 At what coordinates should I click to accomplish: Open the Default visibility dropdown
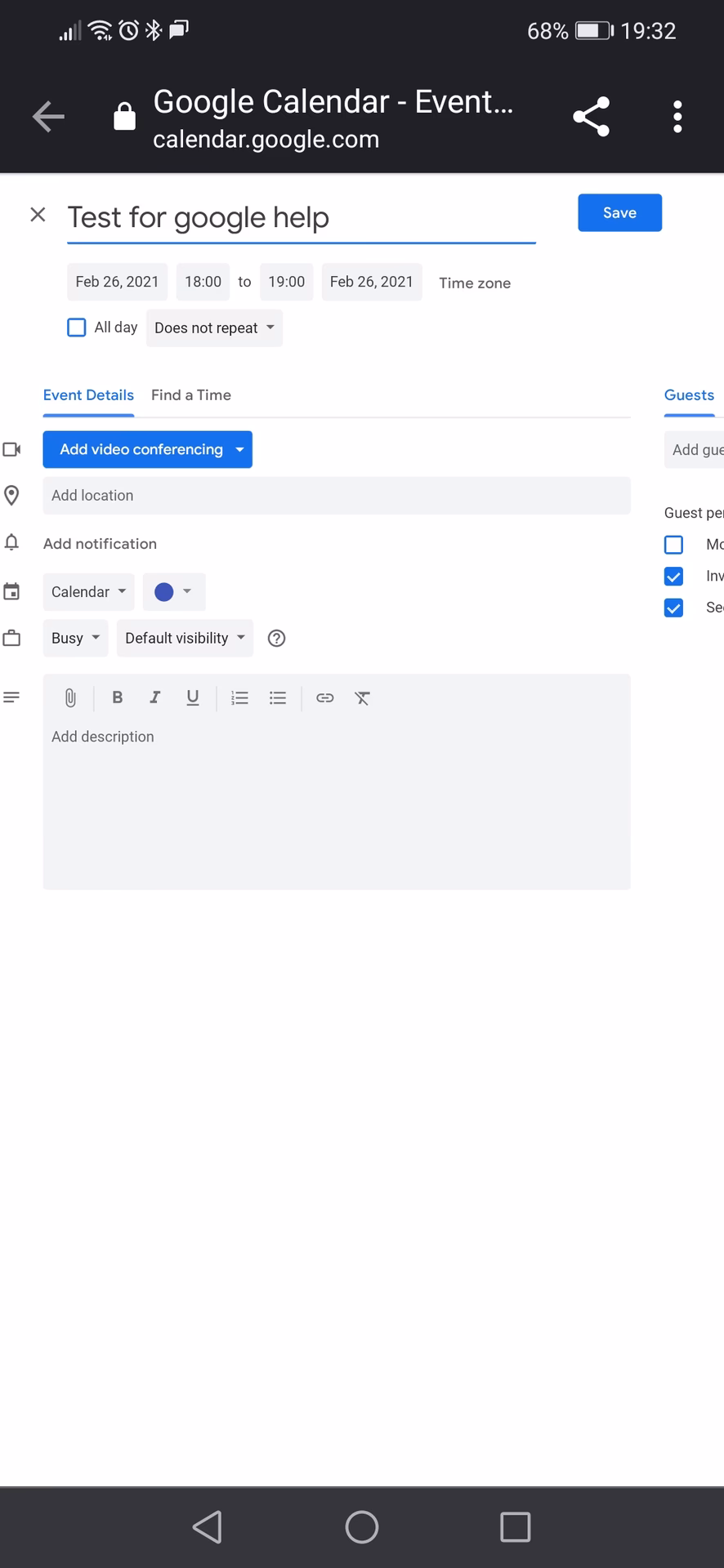[x=185, y=639]
